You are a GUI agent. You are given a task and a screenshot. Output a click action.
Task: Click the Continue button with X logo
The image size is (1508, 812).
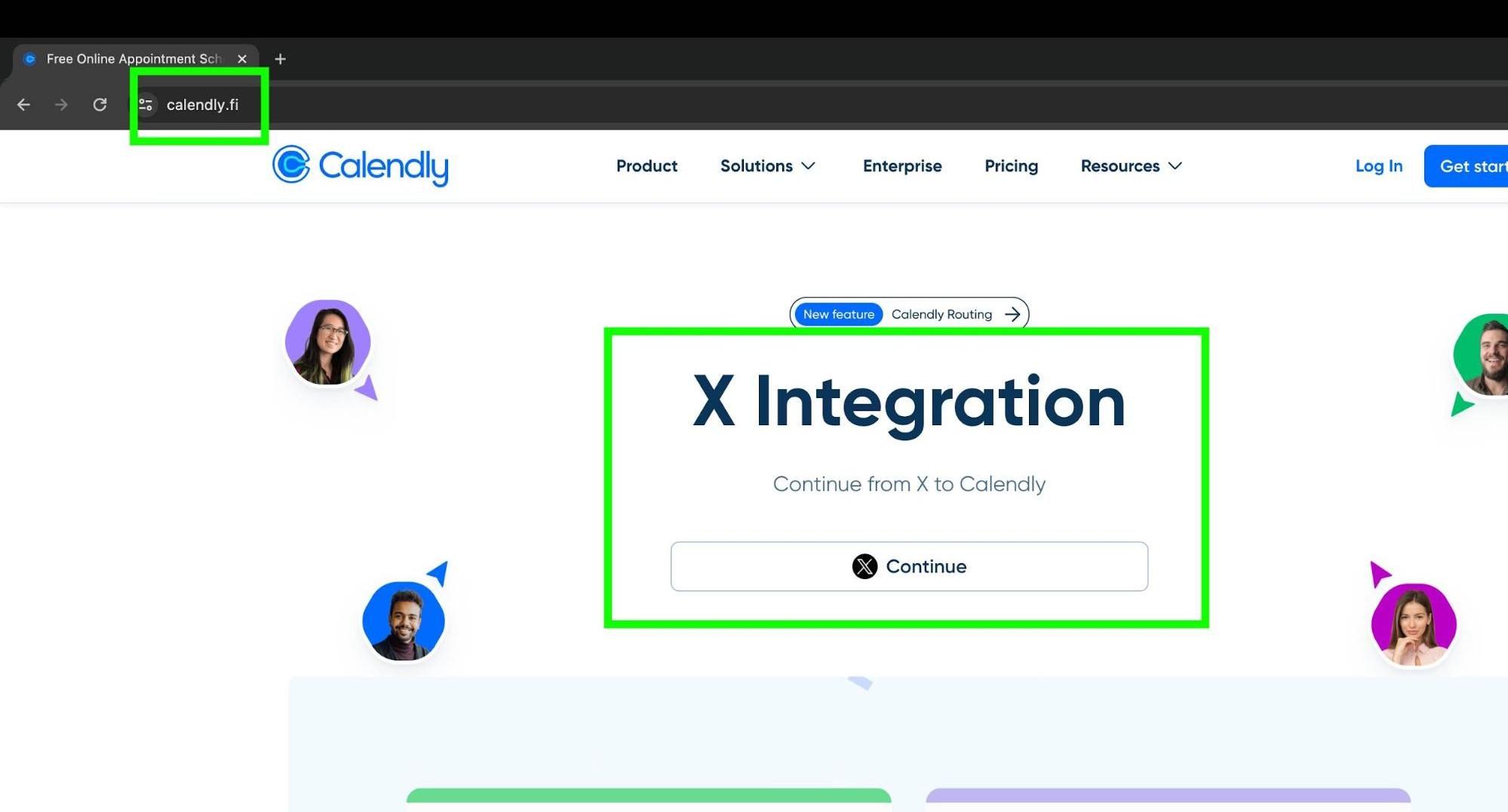[x=909, y=566]
